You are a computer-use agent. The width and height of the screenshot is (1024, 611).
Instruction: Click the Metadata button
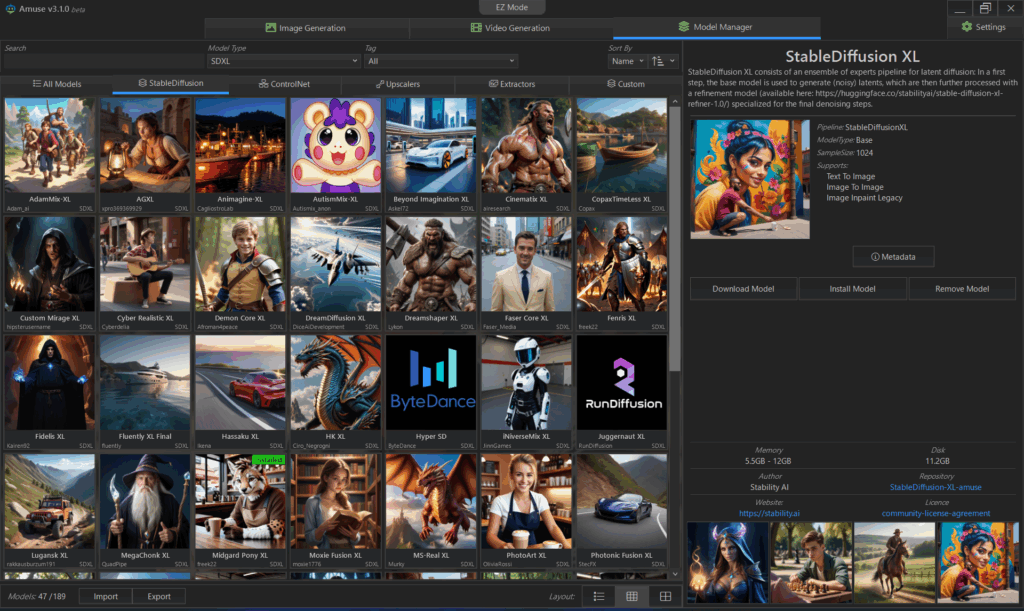point(893,257)
